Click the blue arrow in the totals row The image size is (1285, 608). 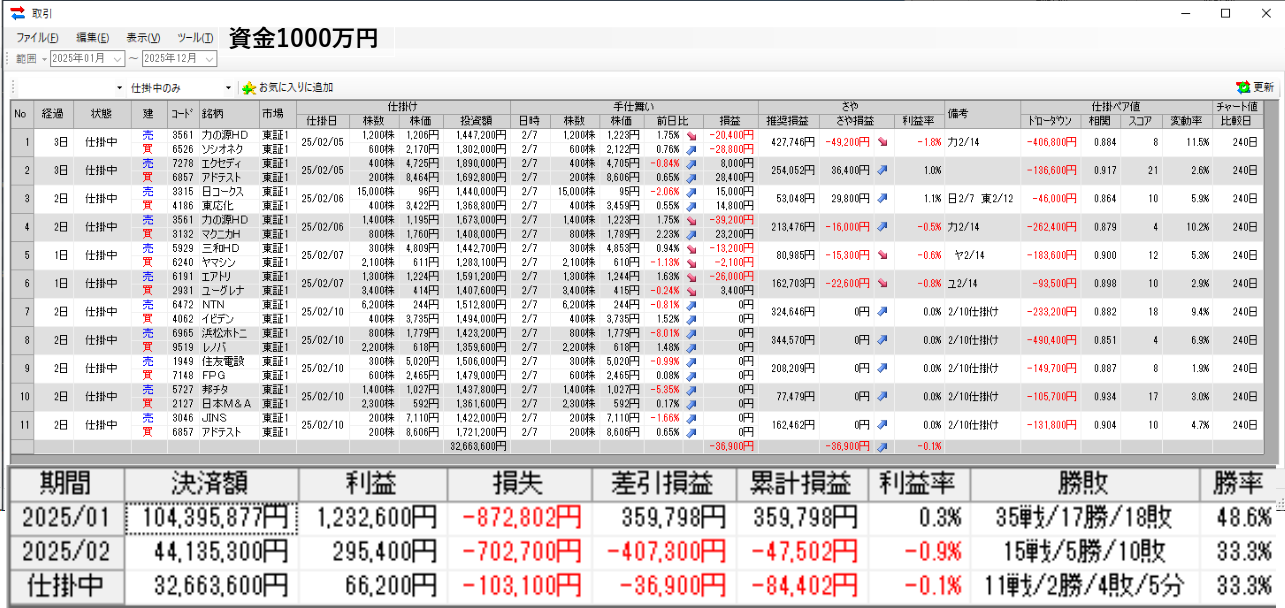click(x=881, y=446)
